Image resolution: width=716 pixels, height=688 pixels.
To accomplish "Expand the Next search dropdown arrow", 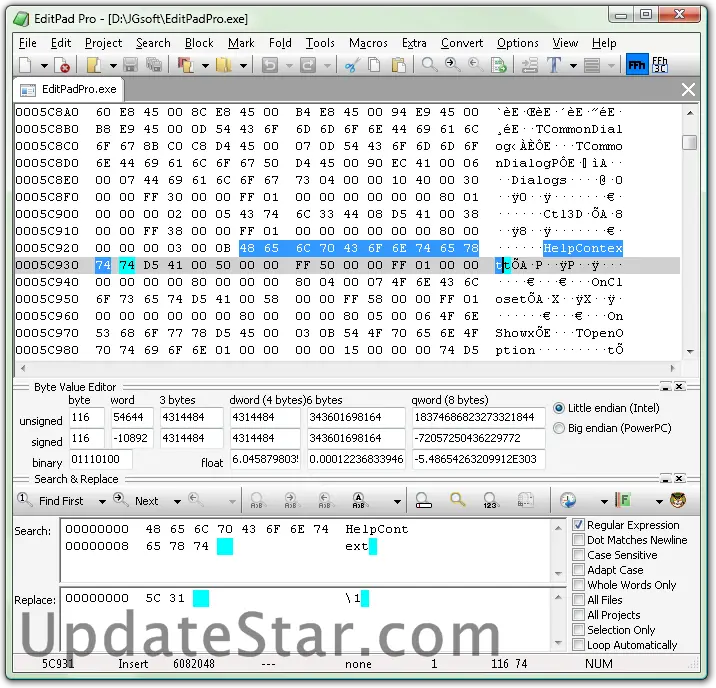I will pos(177,501).
